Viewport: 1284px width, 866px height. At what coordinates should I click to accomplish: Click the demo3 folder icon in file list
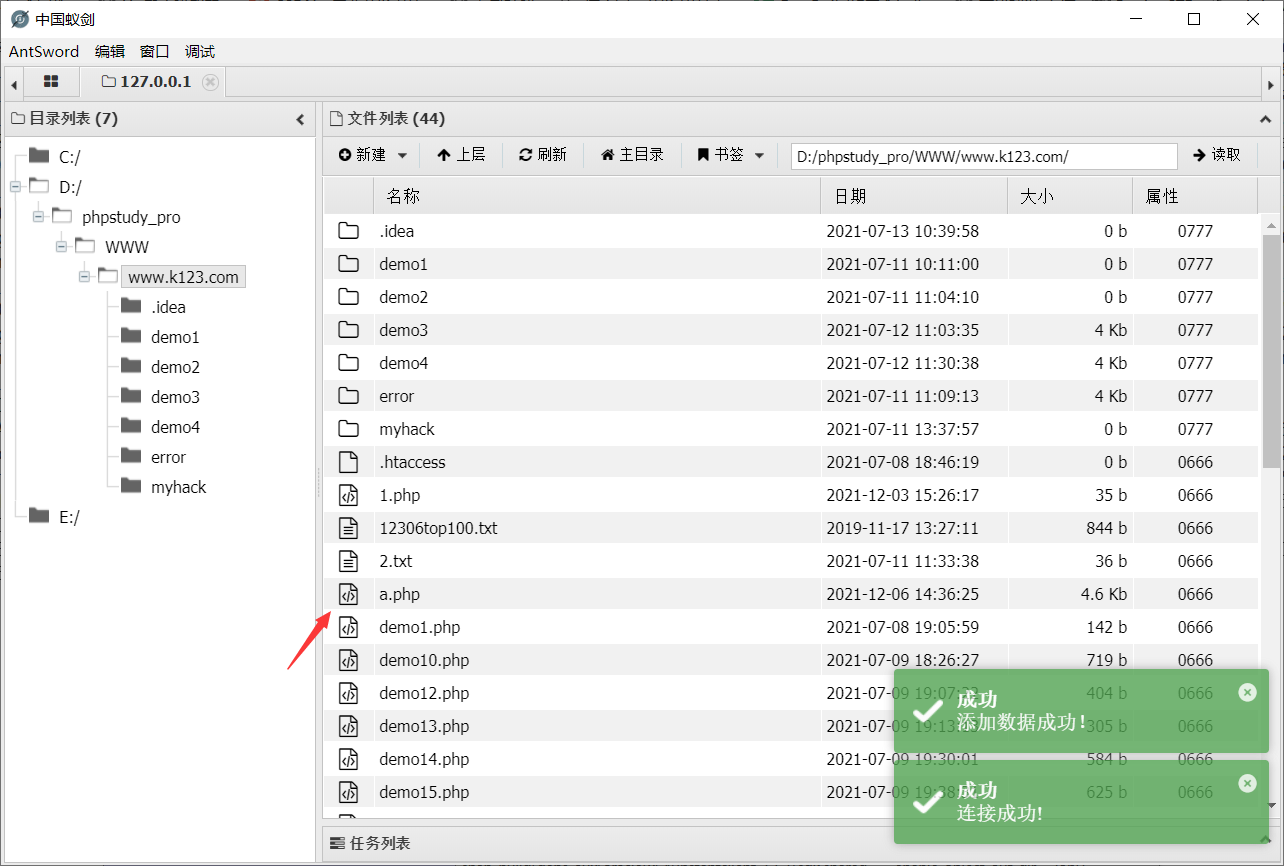[348, 330]
